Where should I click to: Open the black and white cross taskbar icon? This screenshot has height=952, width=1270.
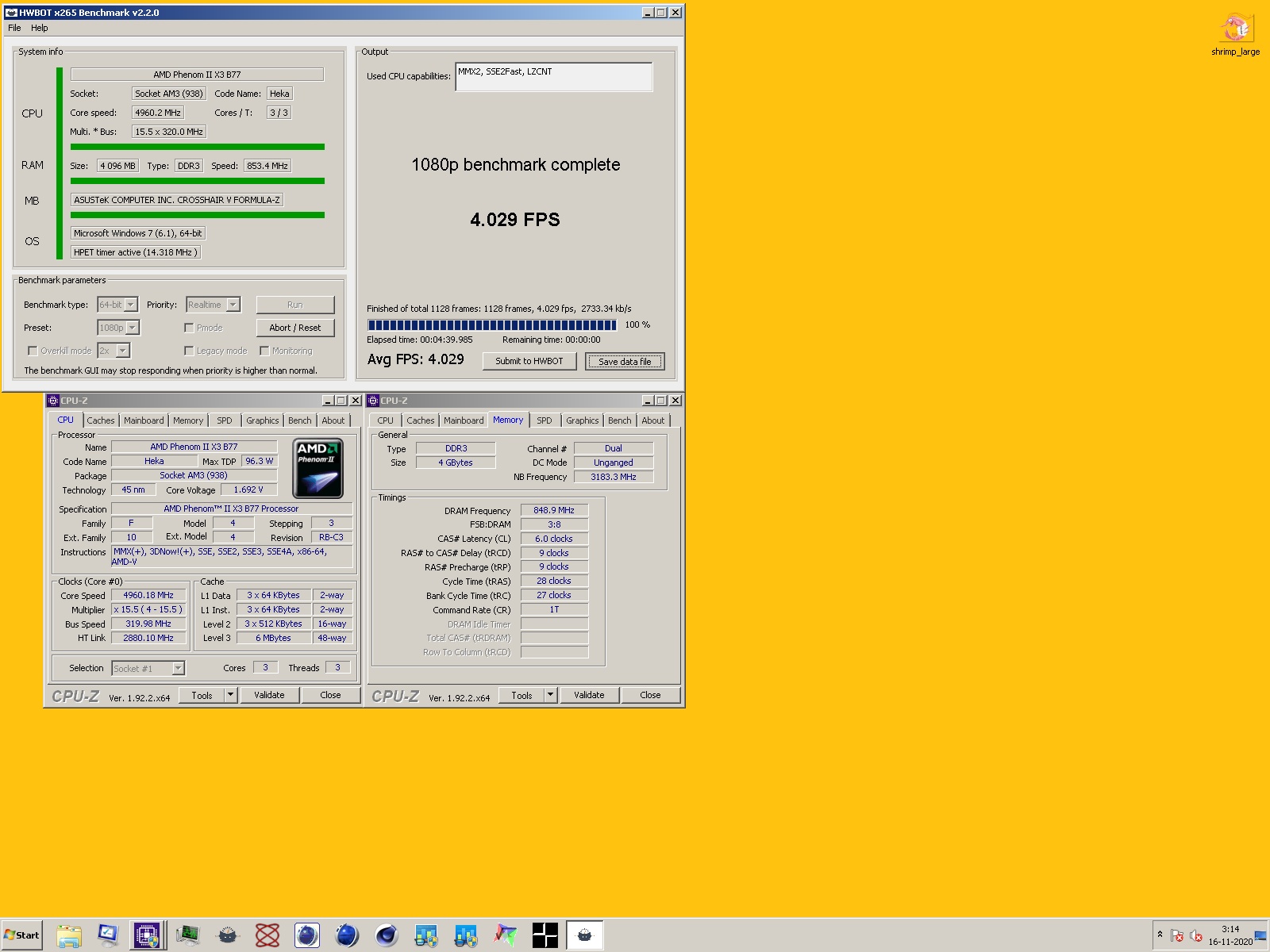[x=545, y=935]
